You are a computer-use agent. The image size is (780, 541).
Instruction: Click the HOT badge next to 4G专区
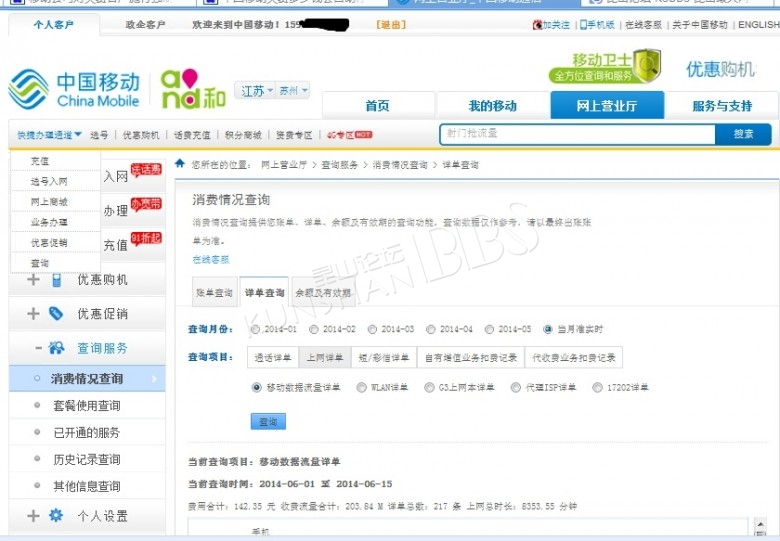pyautogui.click(x=363, y=135)
